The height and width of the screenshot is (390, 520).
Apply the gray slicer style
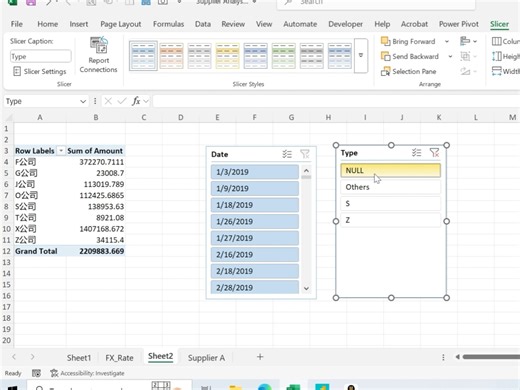[x=199, y=56]
